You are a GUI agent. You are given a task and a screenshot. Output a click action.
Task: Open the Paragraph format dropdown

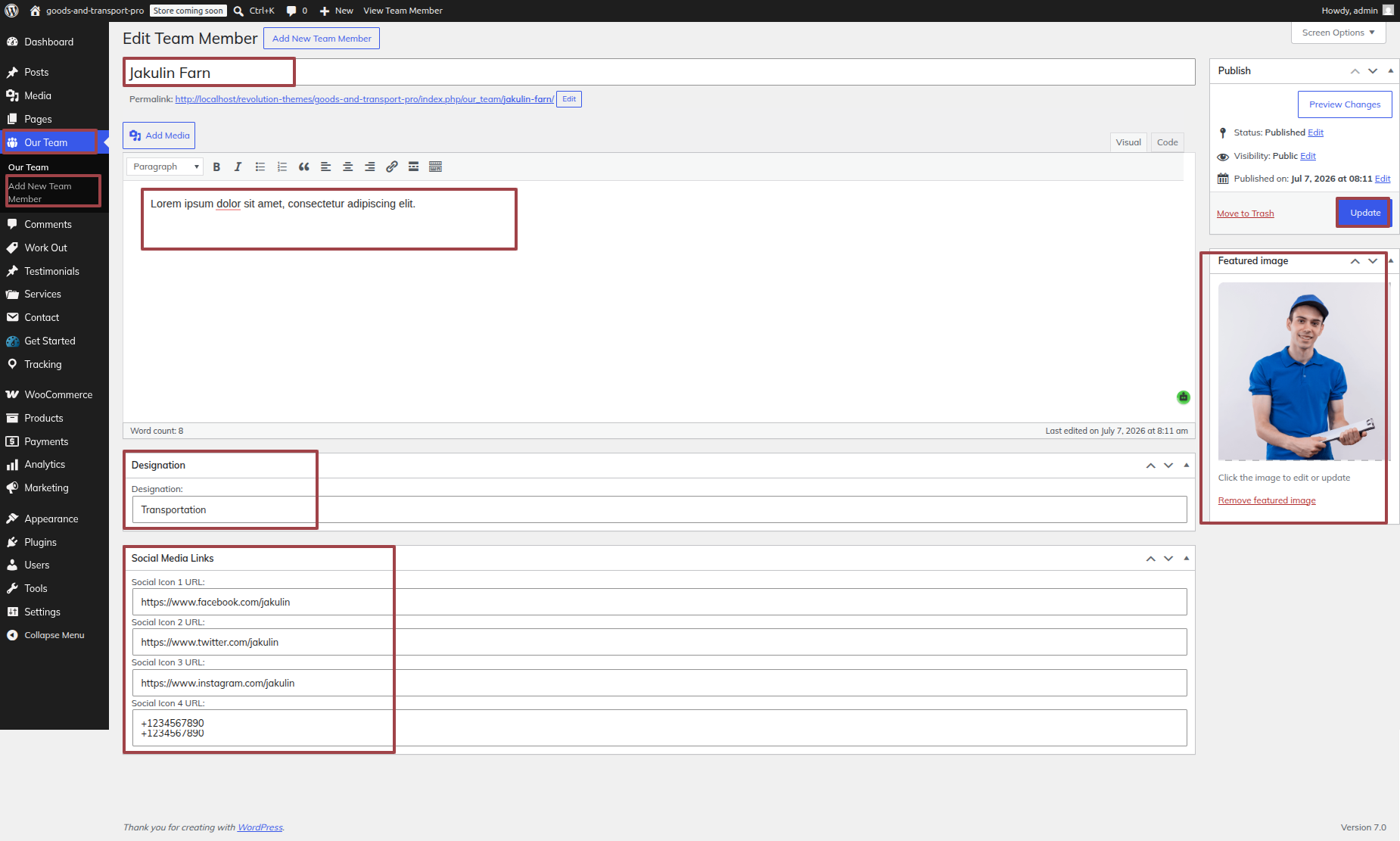coord(166,167)
